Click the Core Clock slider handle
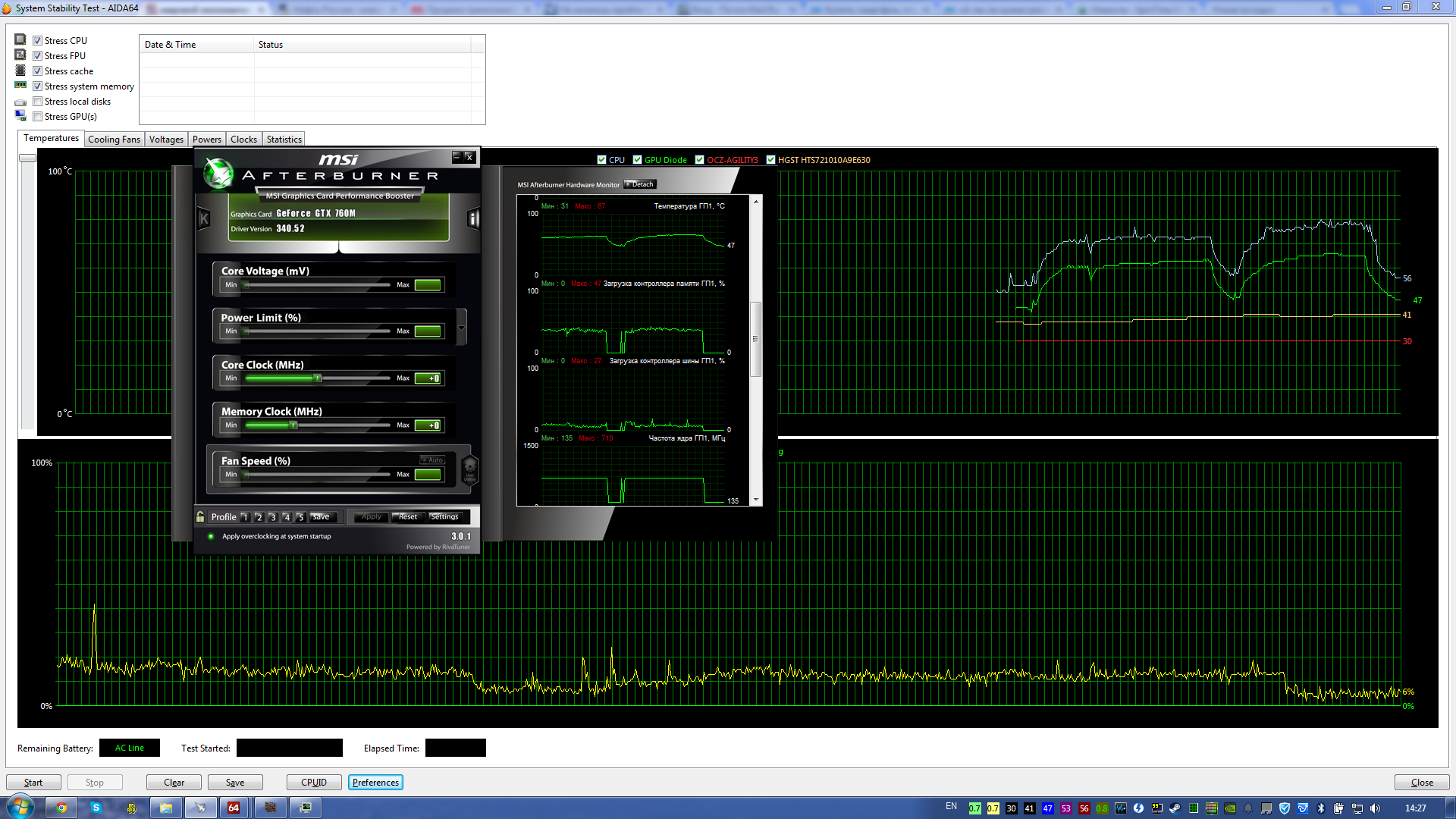 [318, 378]
